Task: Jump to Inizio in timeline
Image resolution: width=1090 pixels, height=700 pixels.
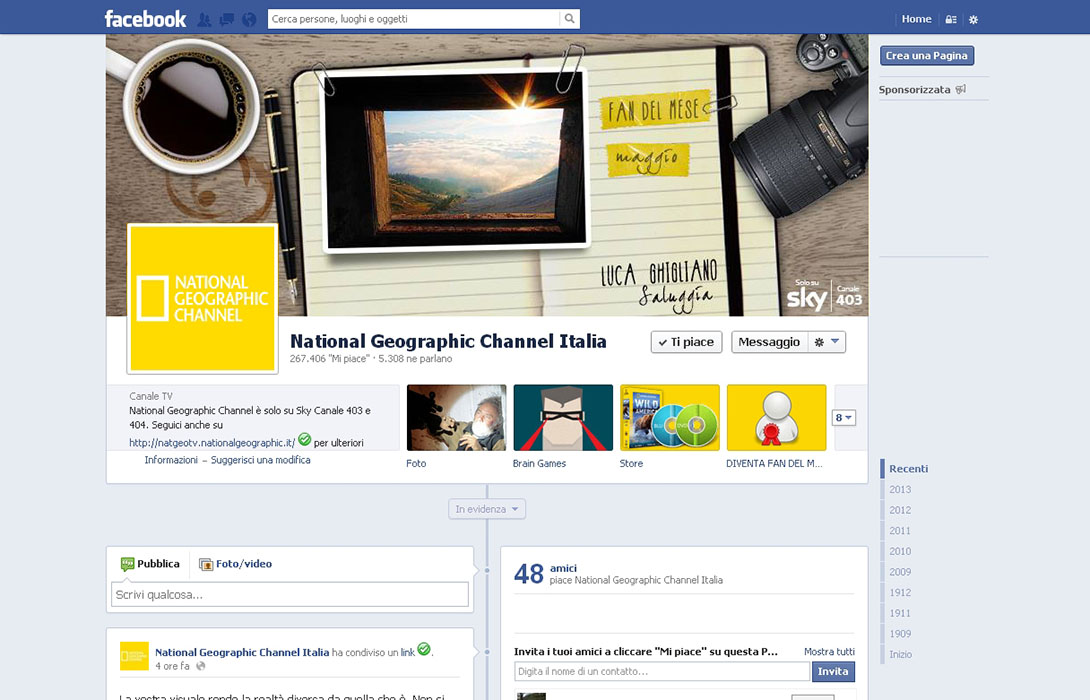Action: pyautogui.click(x=901, y=654)
